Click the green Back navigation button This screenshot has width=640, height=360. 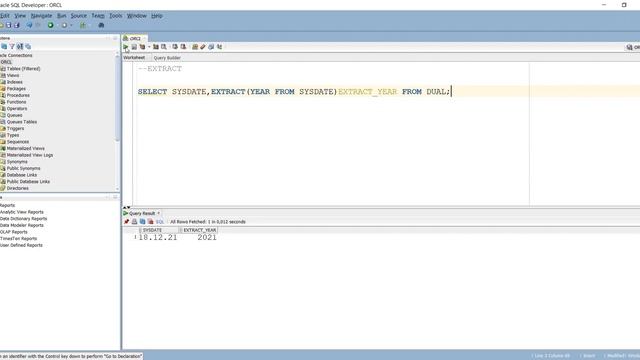pos(51,25)
